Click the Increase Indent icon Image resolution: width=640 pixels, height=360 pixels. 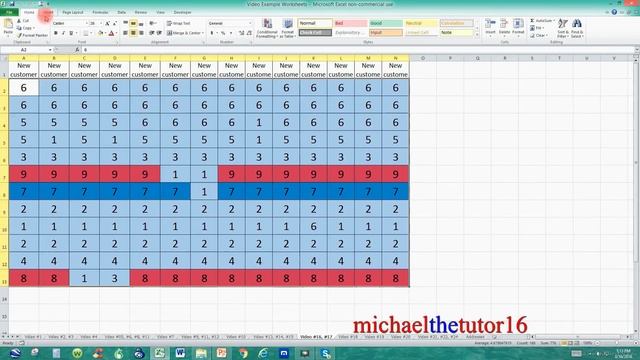point(159,33)
